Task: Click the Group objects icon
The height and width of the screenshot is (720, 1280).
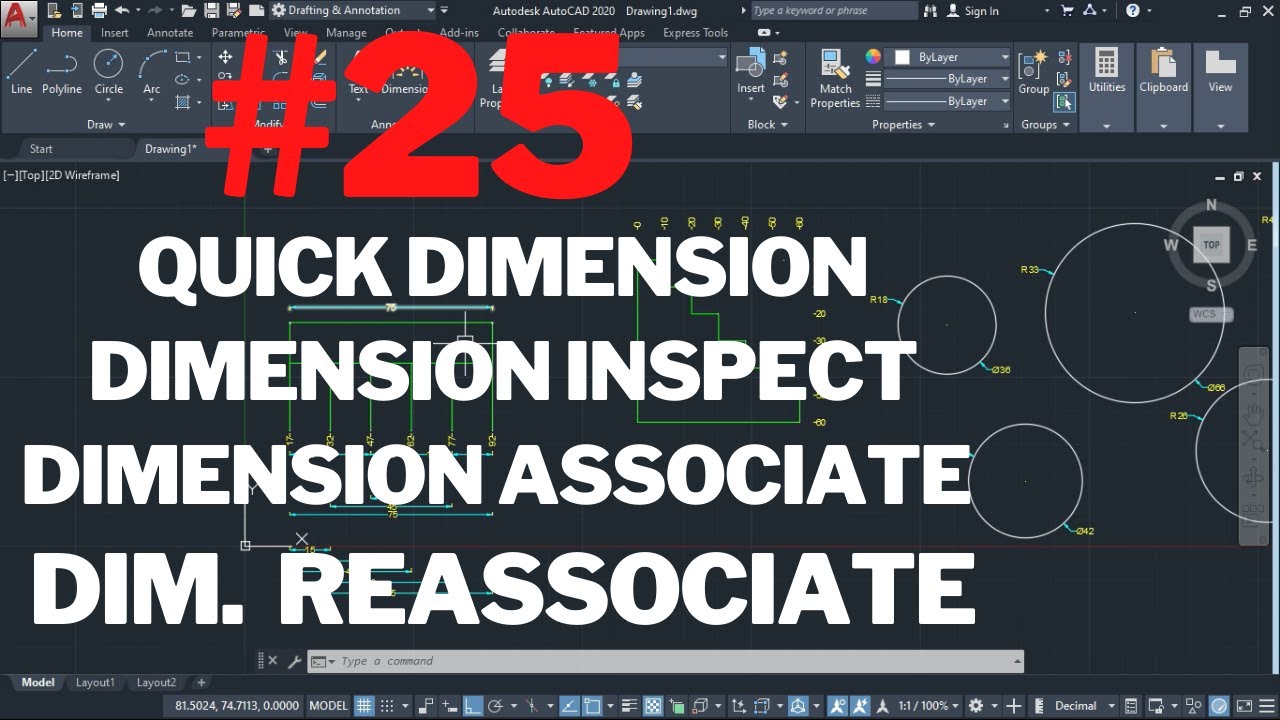Action: point(1033,72)
